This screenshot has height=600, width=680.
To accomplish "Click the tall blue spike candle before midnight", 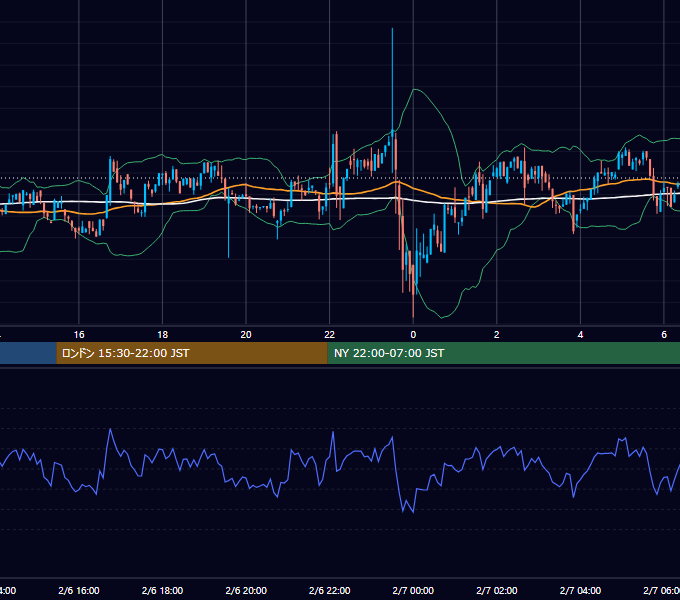I will tap(392, 100).
